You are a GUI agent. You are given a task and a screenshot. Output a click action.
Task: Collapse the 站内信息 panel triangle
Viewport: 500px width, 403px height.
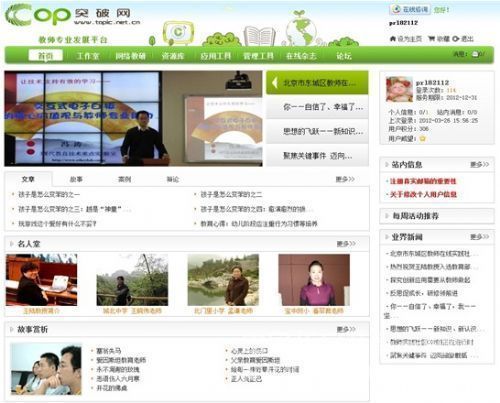[387, 164]
